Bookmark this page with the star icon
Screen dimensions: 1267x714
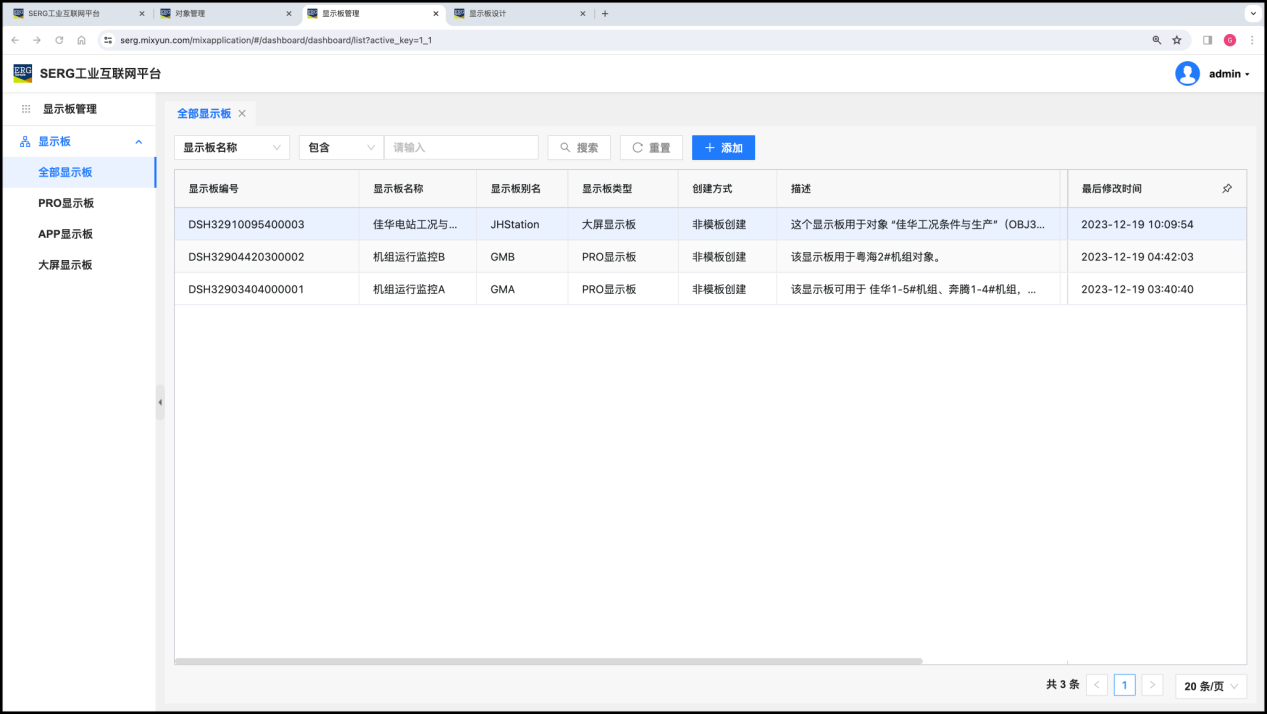point(1177,40)
